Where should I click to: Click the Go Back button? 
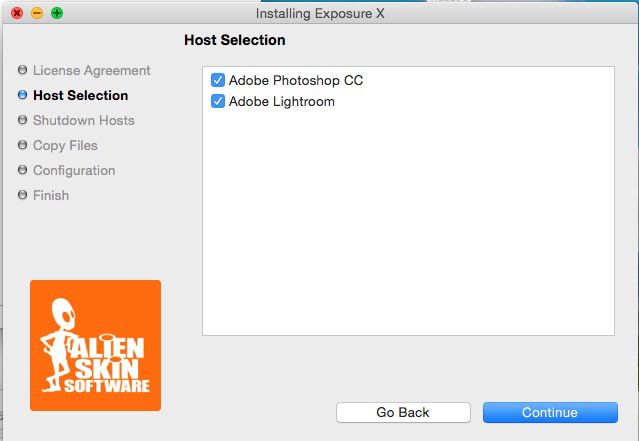[x=403, y=412]
